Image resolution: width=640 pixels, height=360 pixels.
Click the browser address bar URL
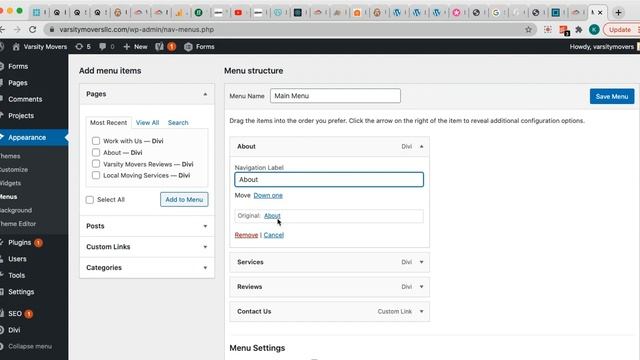pyautogui.click(x=136, y=29)
